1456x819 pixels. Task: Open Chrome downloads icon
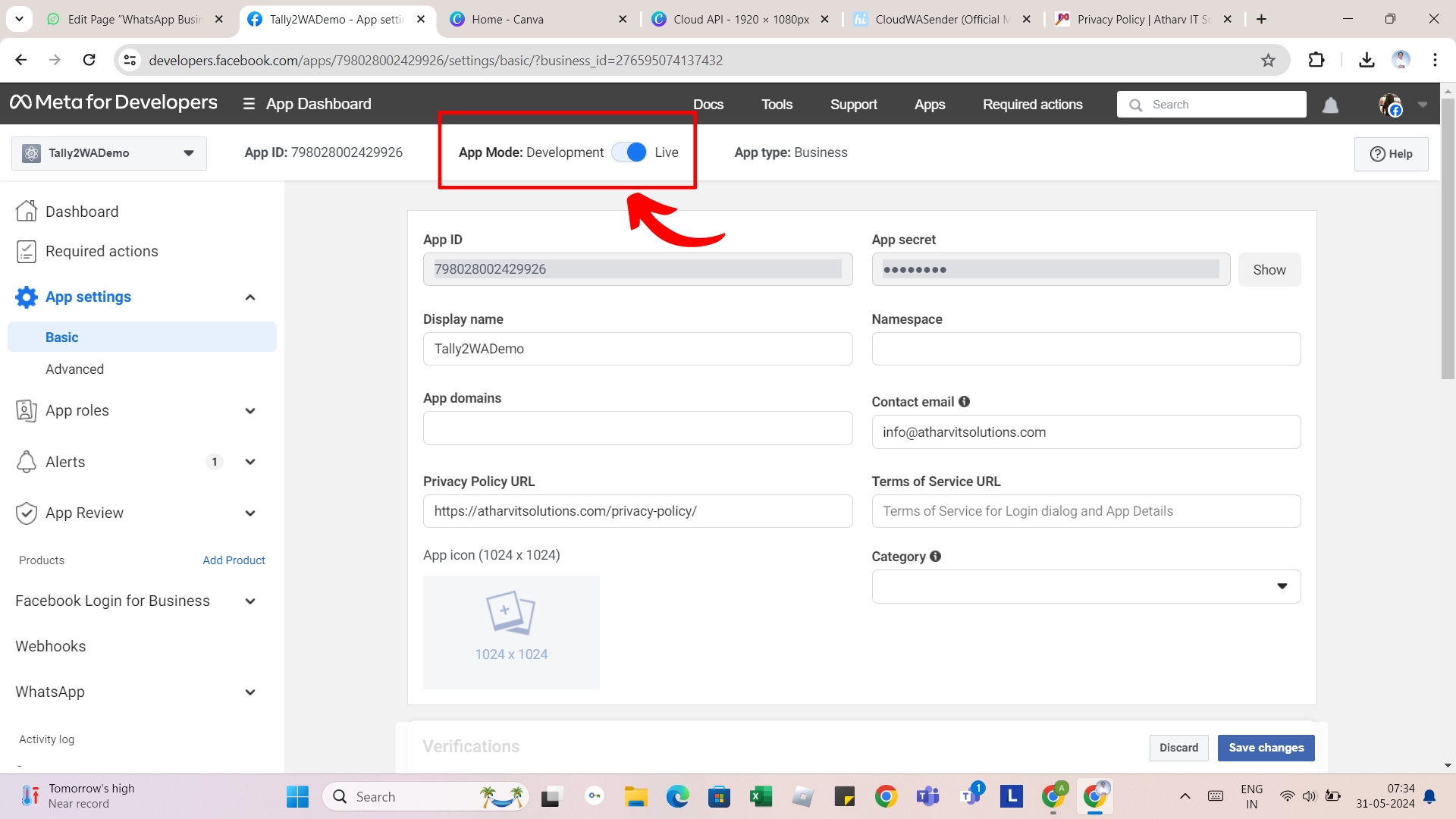point(1367,60)
